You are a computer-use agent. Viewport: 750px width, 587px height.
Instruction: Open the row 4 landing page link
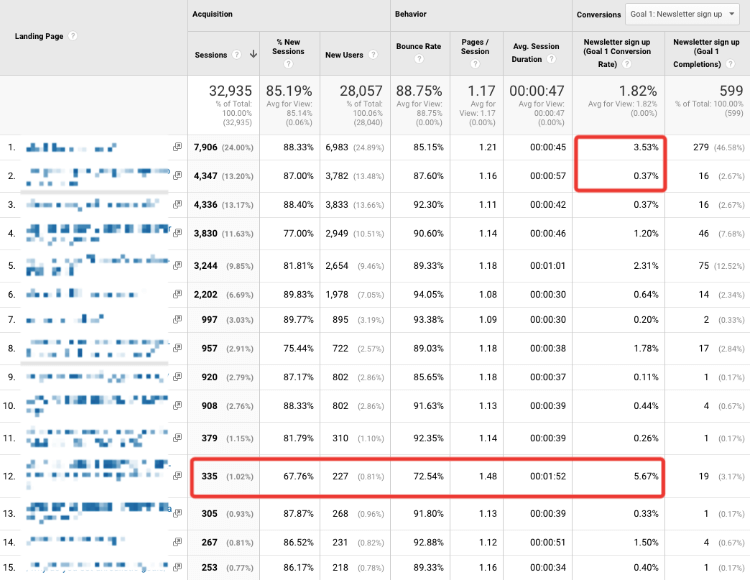click(98, 233)
